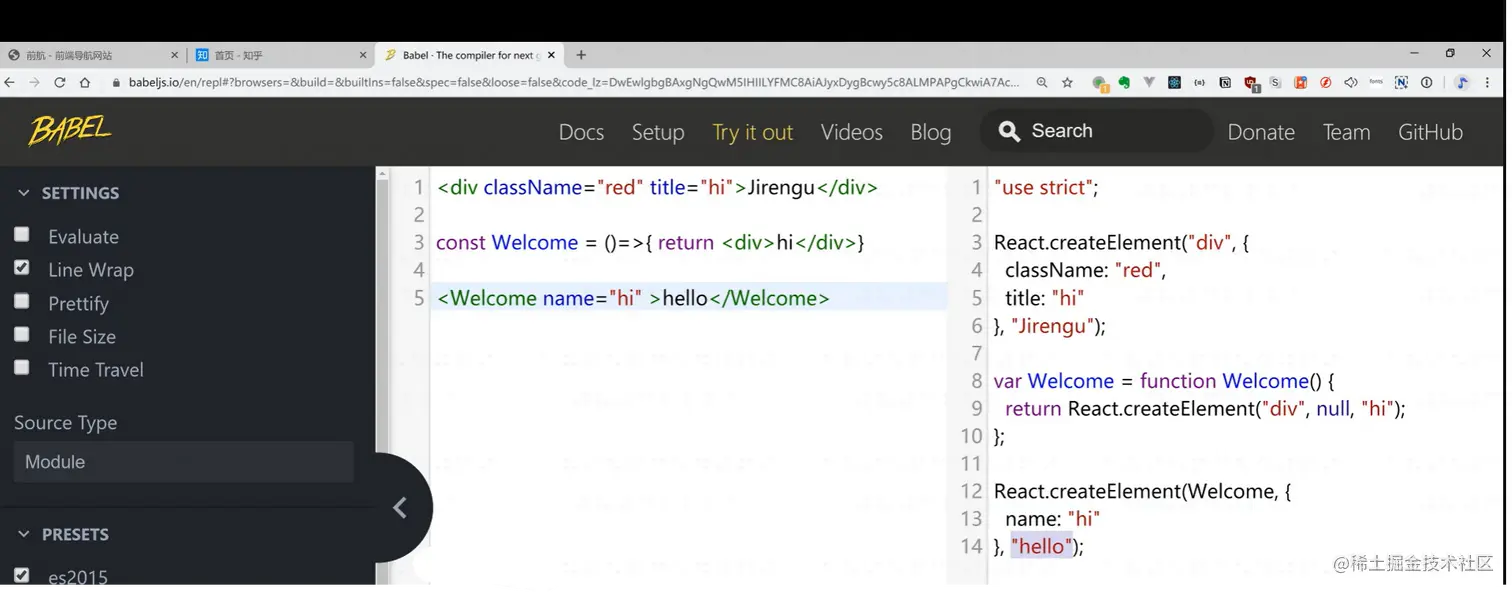Collapse the sidebar with the left chevron
Screen dimensions: 1512x592
[400, 508]
